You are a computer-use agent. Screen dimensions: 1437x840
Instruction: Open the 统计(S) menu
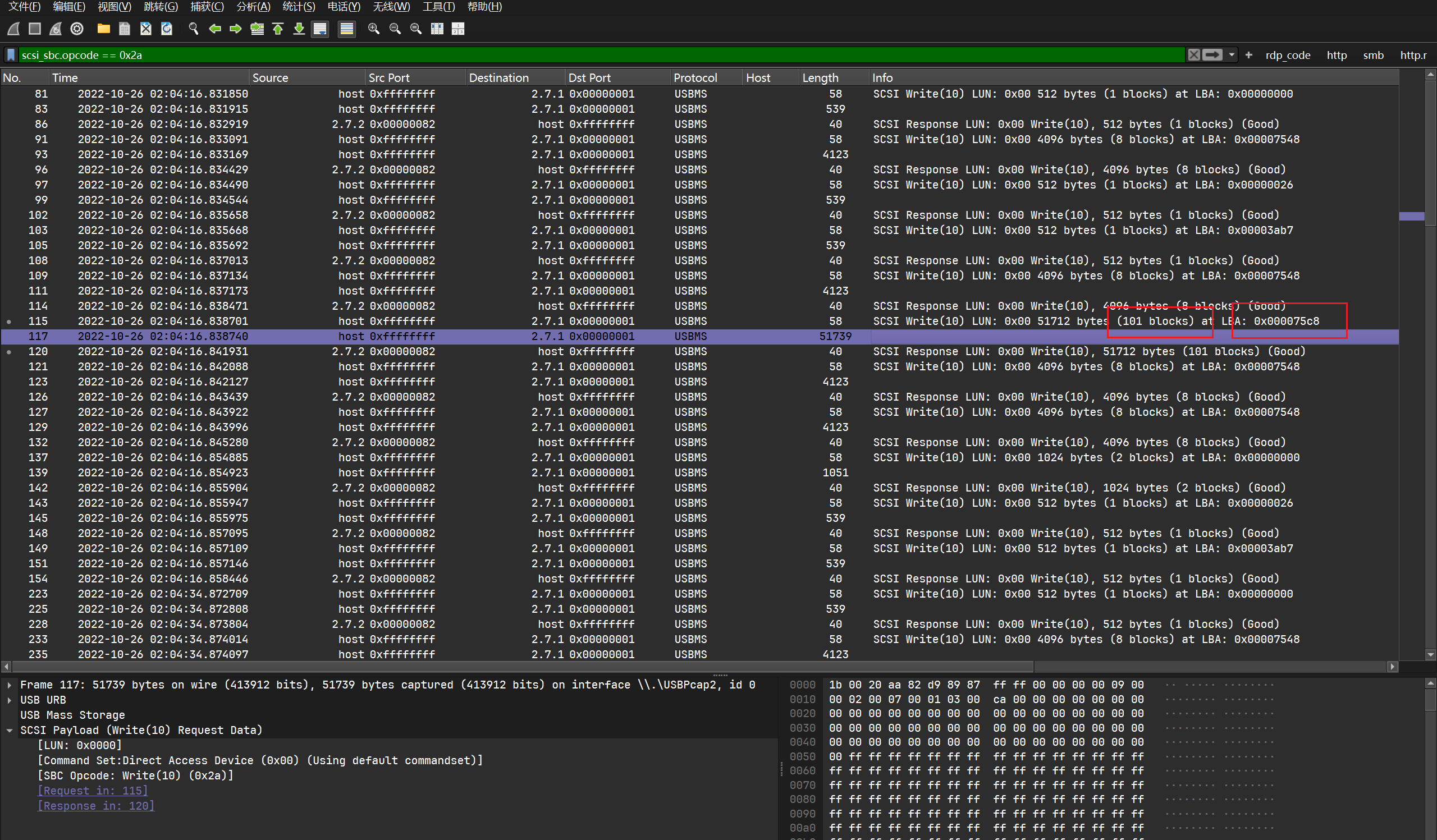coord(299,7)
